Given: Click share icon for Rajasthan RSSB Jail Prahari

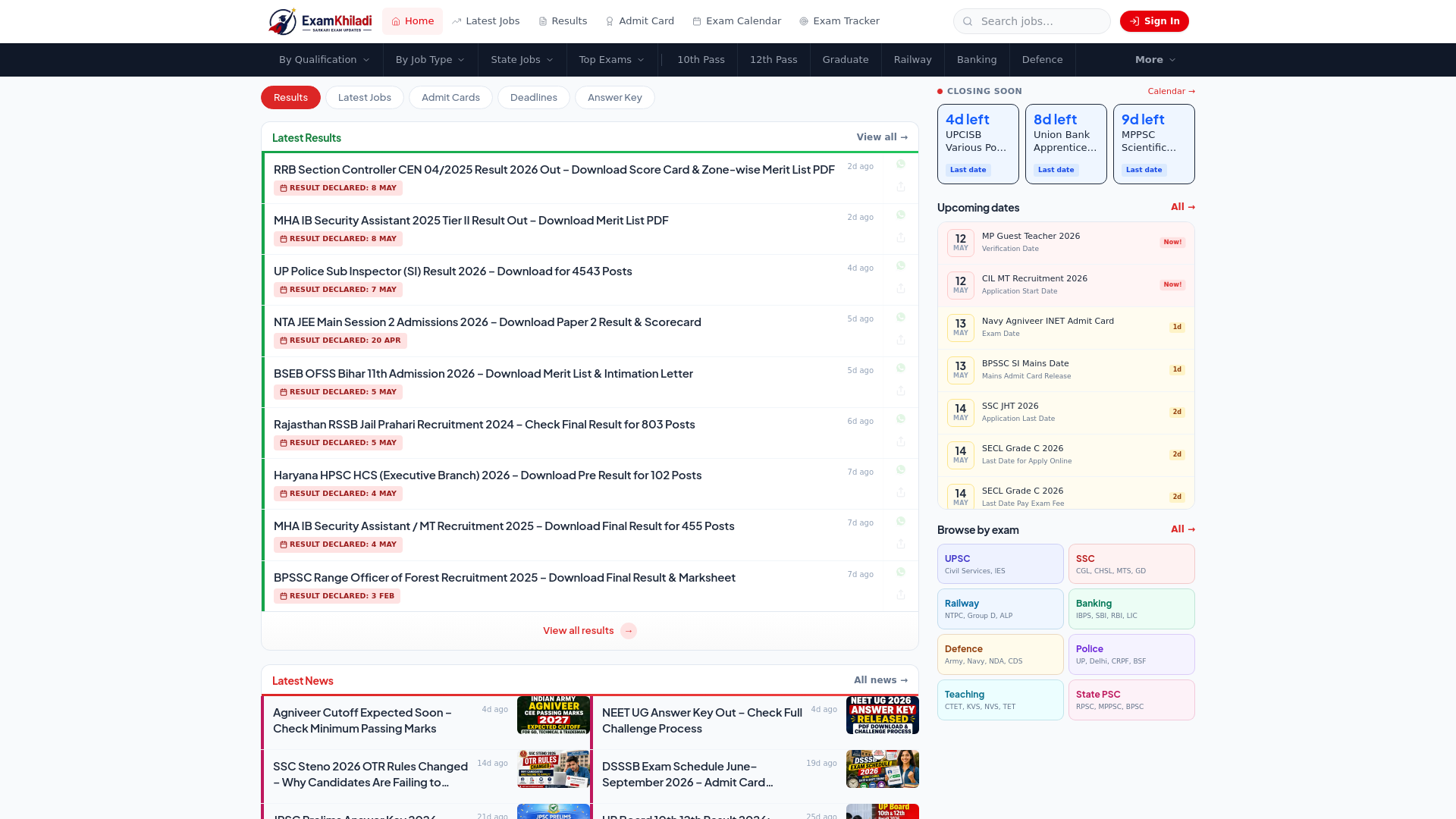Looking at the screenshot, I should pos(901,442).
